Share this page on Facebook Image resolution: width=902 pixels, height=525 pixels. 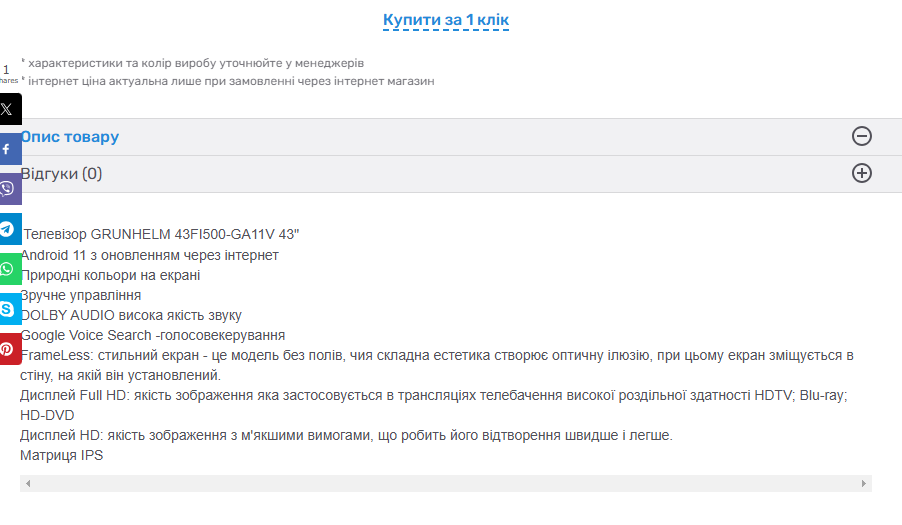pos(8,149)
